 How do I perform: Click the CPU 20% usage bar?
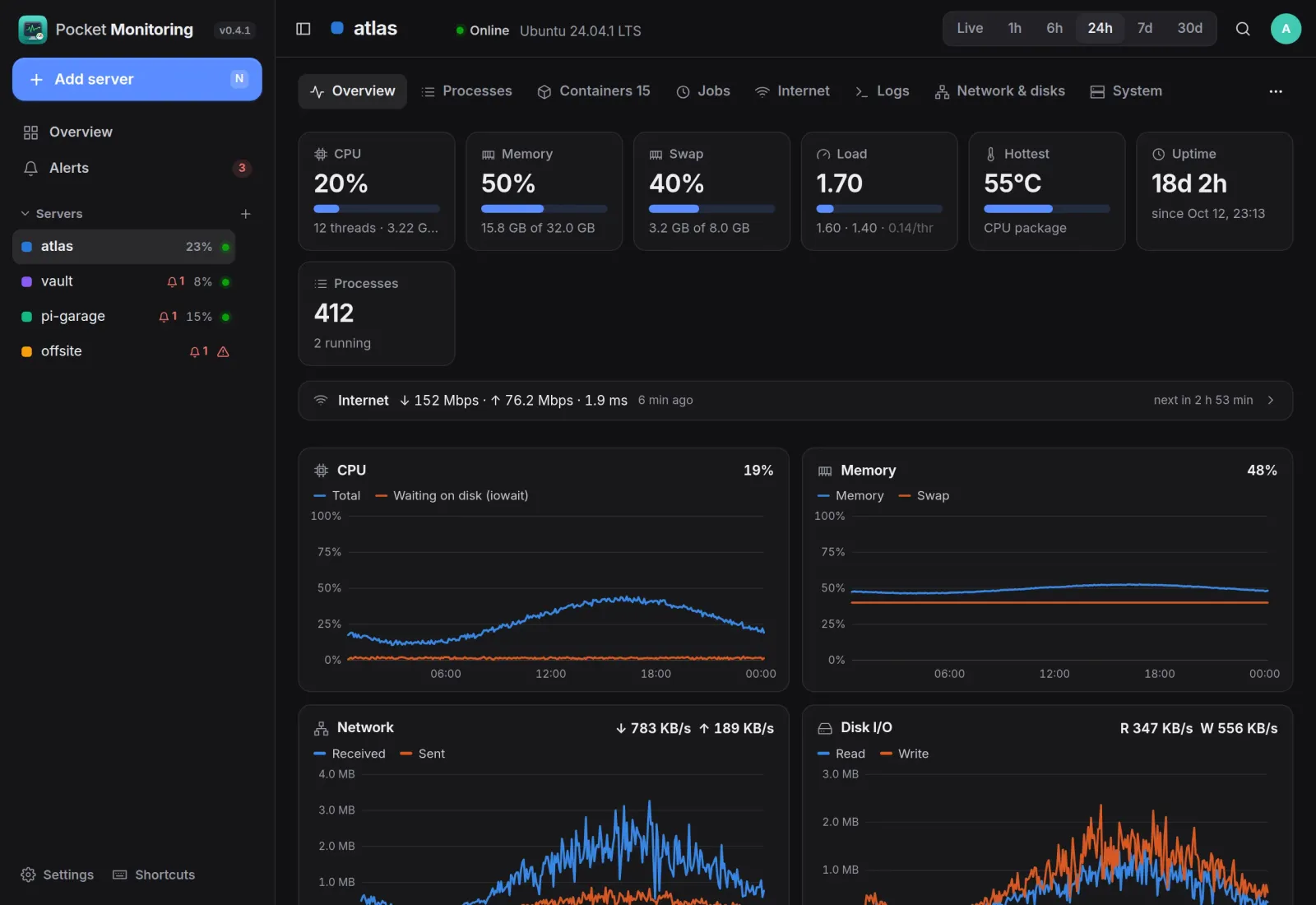coord(377,209)
